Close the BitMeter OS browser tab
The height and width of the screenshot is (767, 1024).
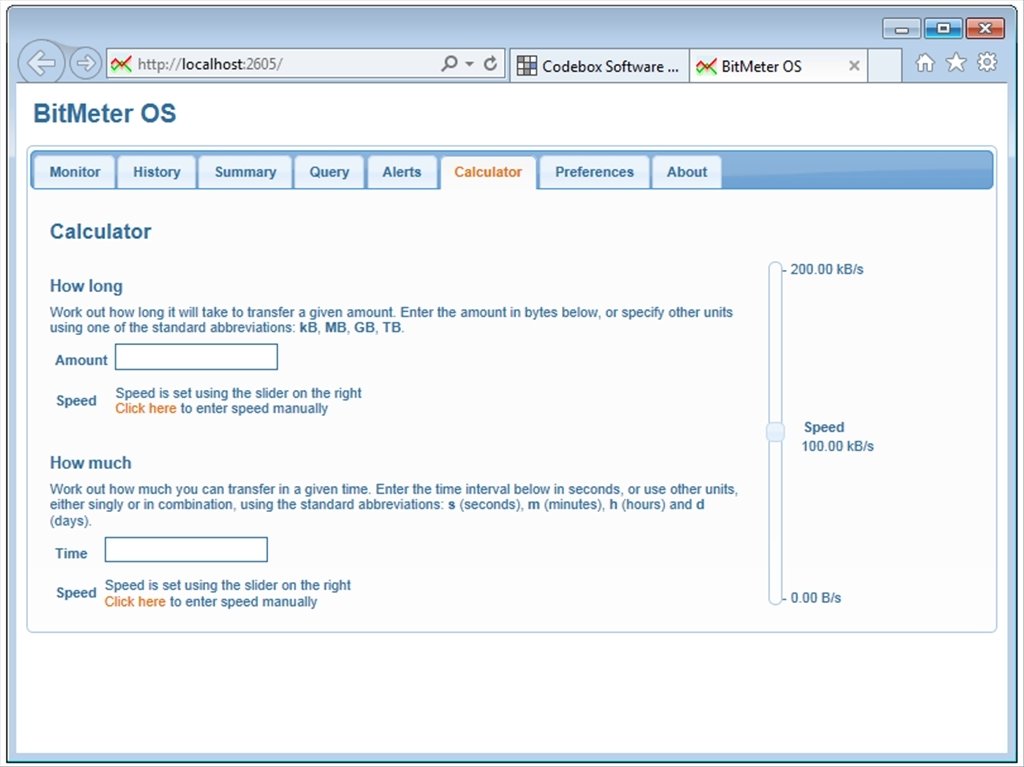(x=854, y=66)
